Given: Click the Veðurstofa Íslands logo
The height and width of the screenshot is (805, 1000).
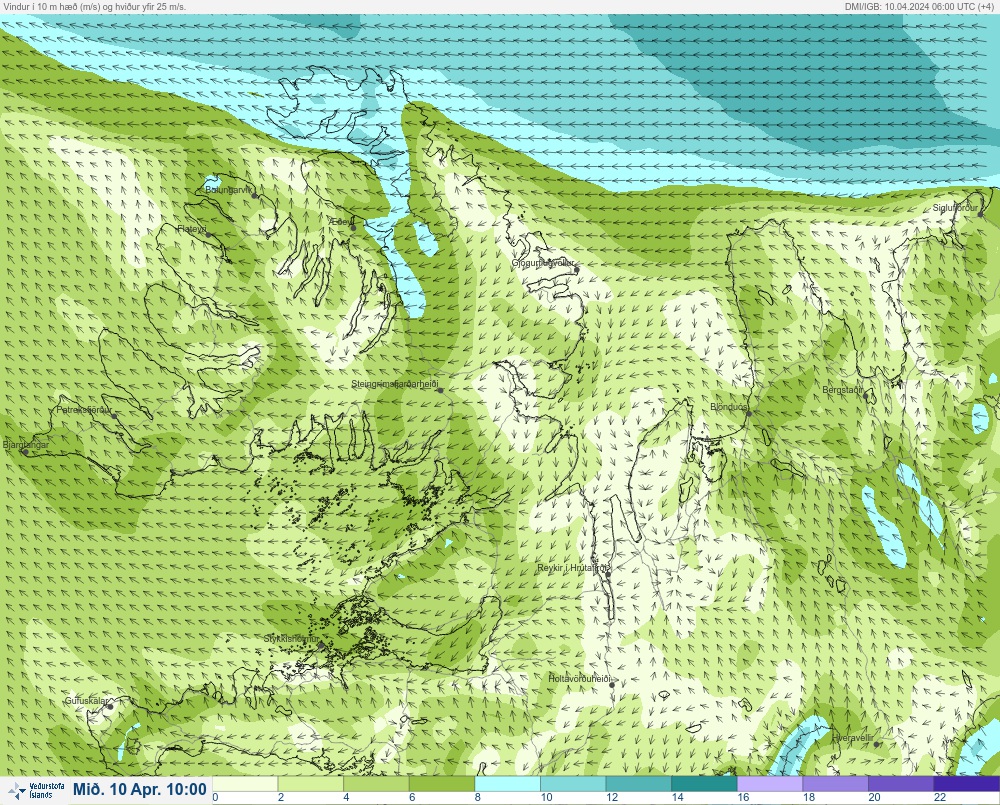Looking at the screenshot, I should tap(36, 791).
